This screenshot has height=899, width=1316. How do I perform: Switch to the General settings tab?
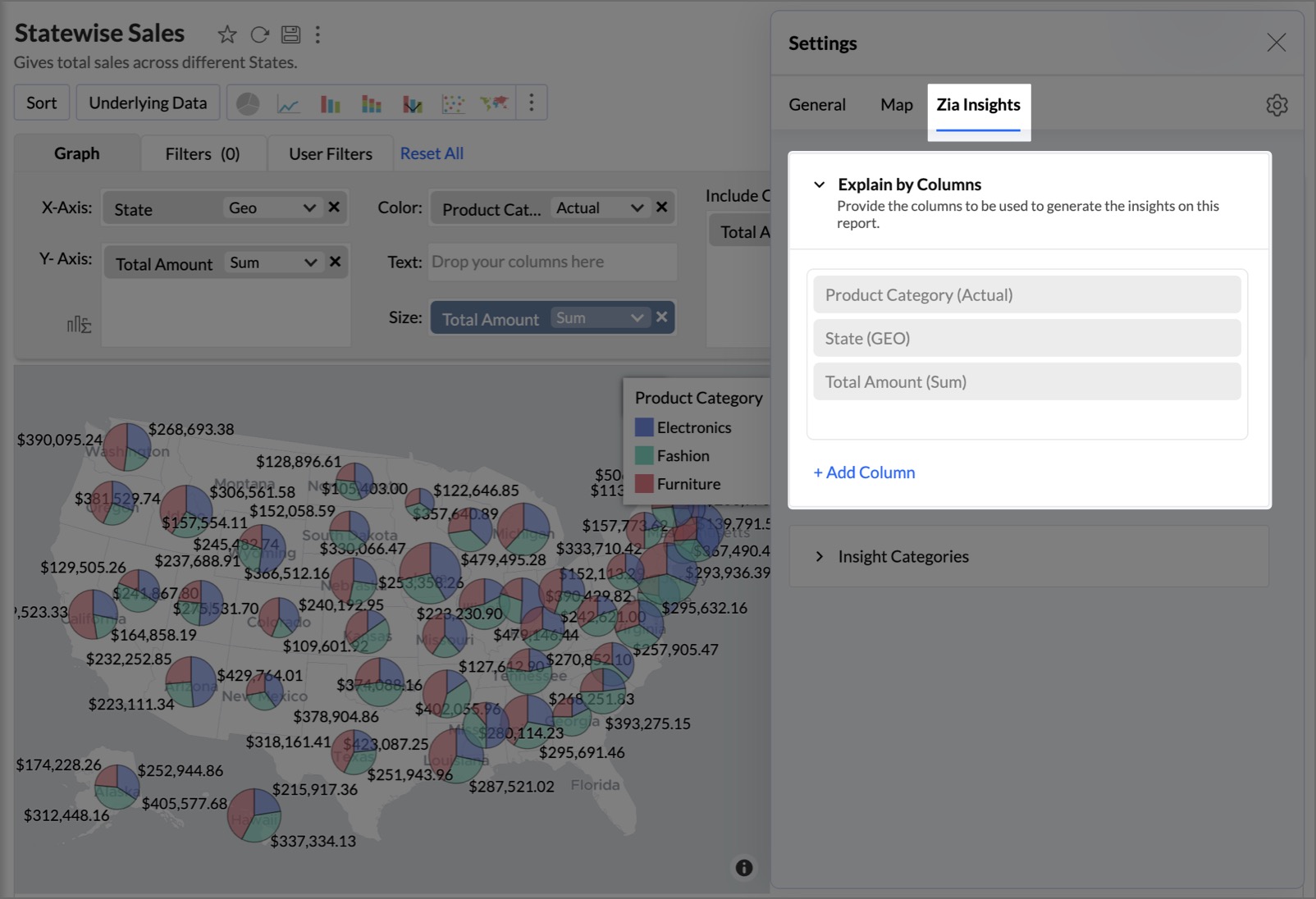point(816,105)
